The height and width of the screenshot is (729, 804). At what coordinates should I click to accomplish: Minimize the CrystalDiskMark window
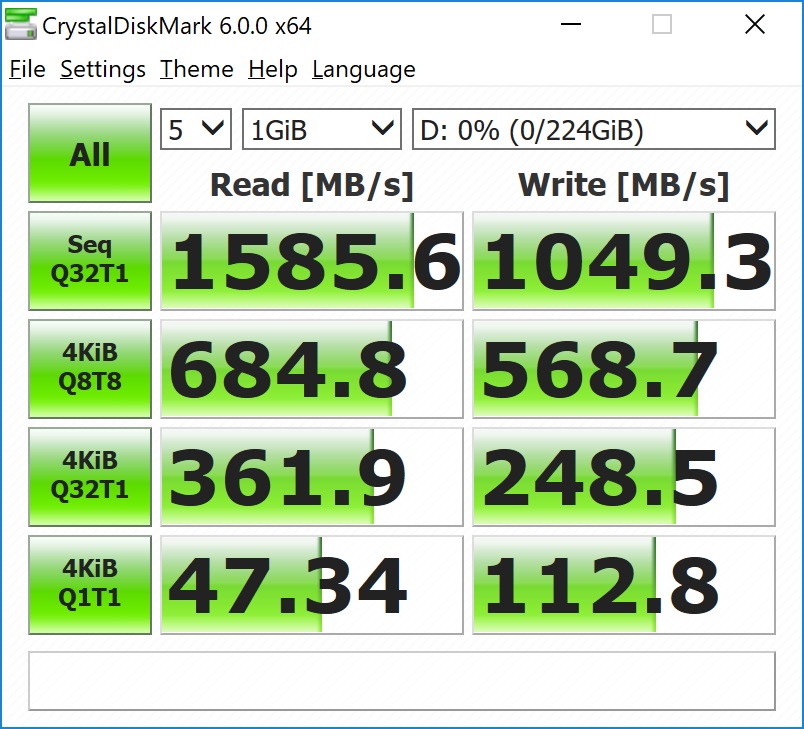click(x=571, y=24)
